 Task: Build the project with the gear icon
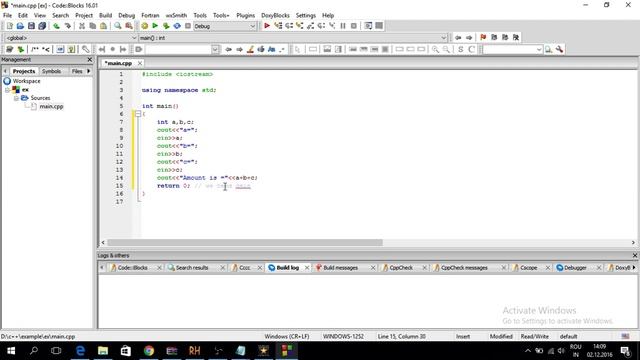coord(144,26)
